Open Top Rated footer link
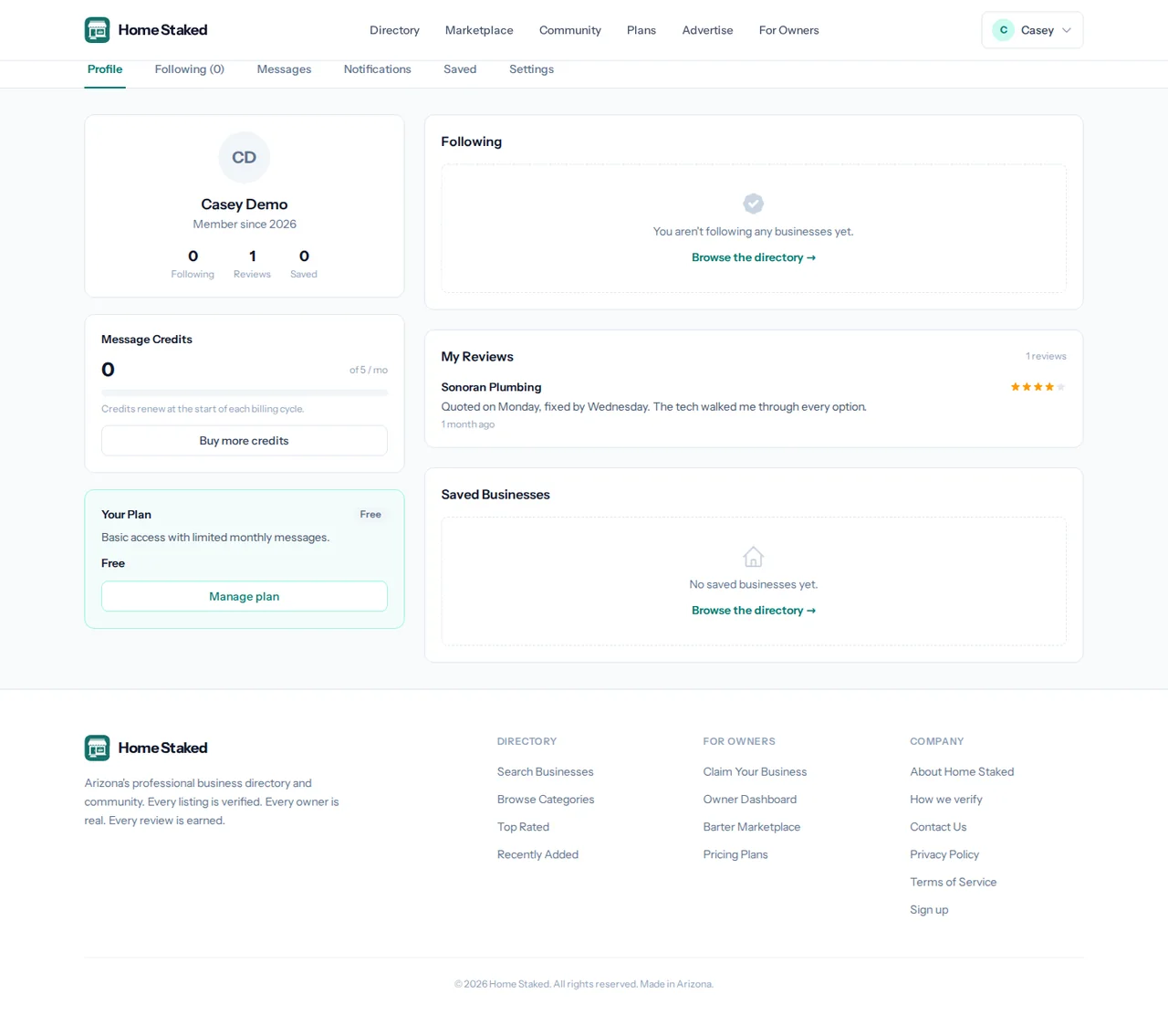Screen dimensions: 1168x1036 pyautogui.click(x=523, y=827)
